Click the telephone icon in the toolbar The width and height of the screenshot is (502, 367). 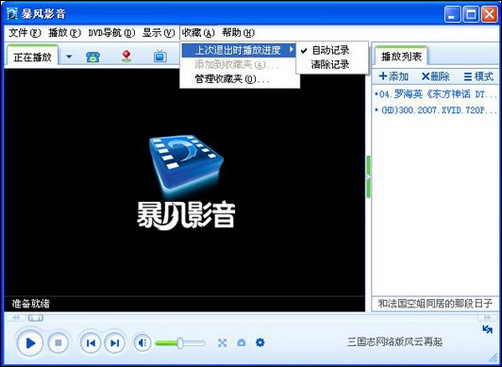(x=93, y=57)
